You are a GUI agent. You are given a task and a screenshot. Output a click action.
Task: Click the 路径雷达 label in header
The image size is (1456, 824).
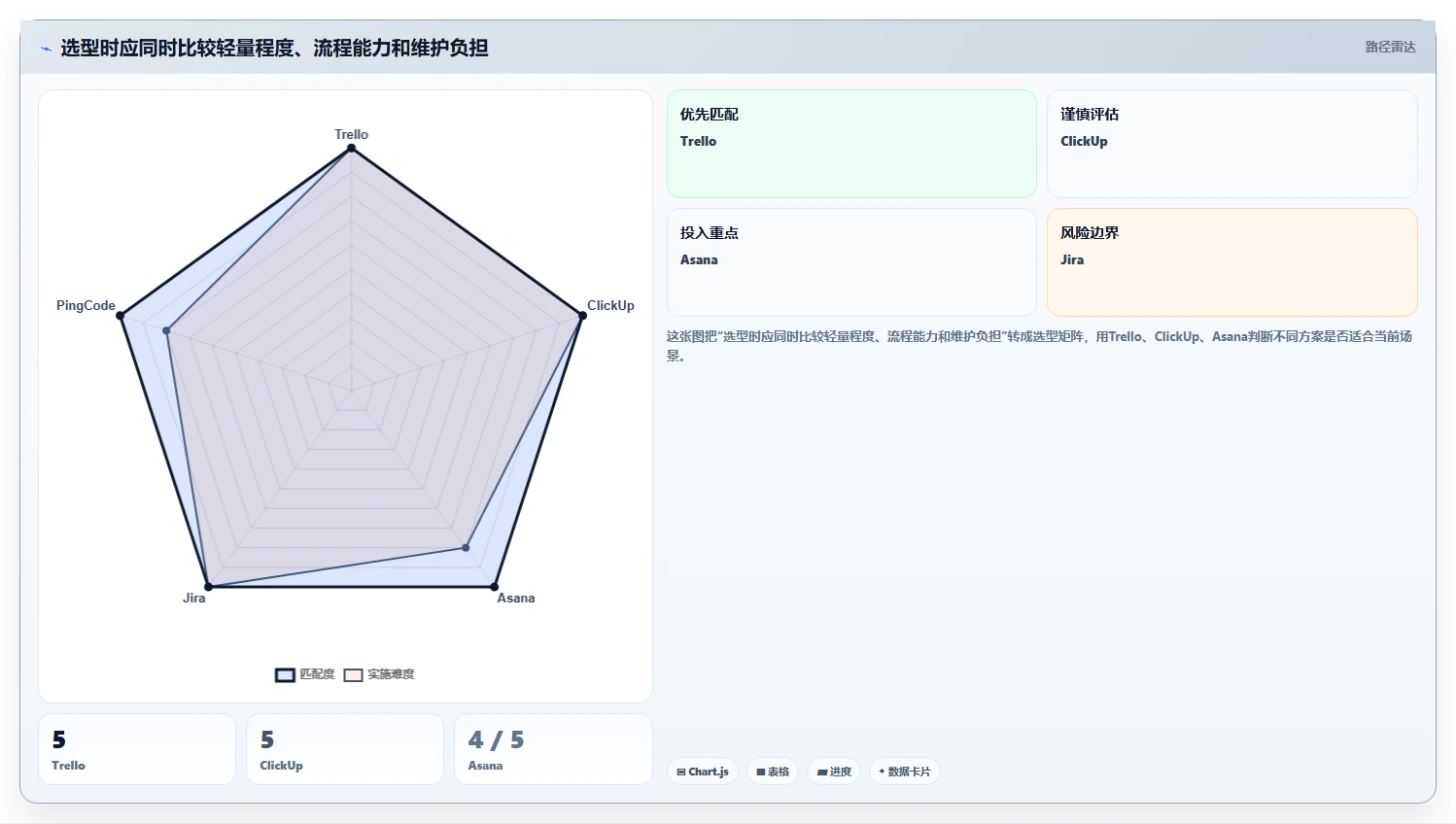tap(1390, 47)
